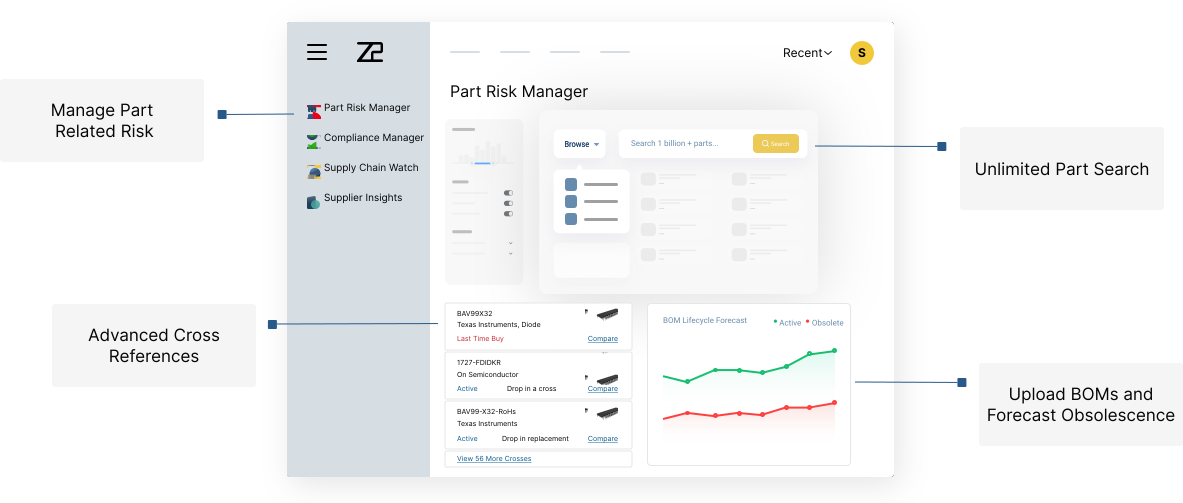The height and width of the screenshot is (503, 1183).
Task: Open Supply Chain Watch sidebar icon
Action: tap(315, 171)
